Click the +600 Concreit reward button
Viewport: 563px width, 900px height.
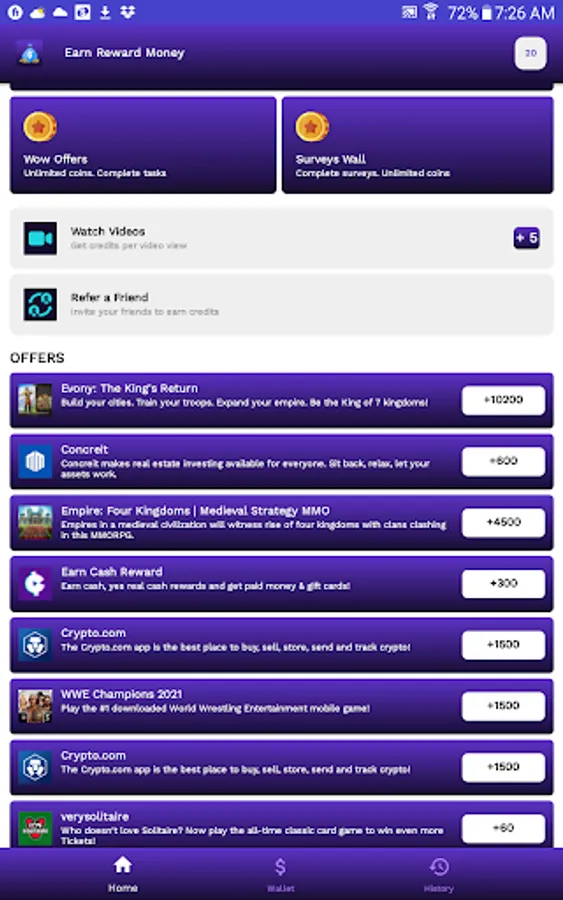coord(503,461)
